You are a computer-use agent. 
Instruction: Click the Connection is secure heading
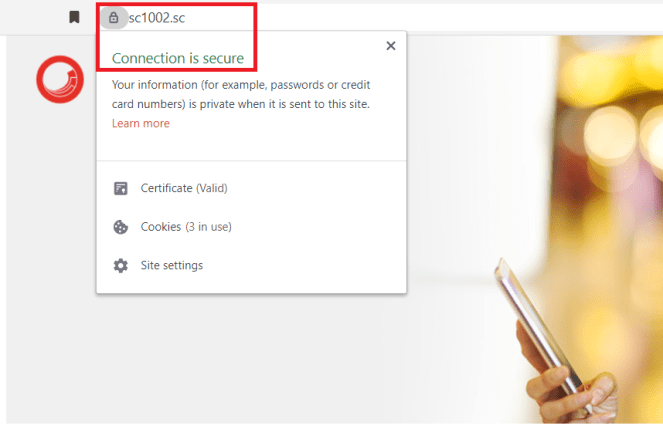tap(178, 58)
